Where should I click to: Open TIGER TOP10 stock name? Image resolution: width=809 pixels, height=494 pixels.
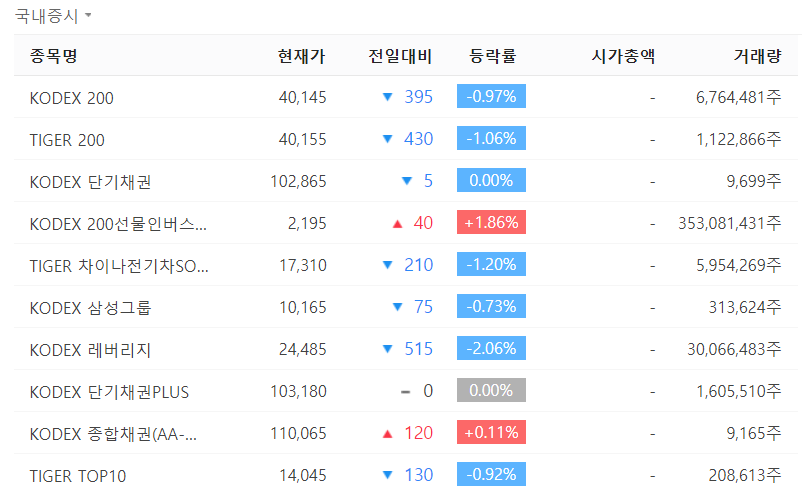(77, 476)
